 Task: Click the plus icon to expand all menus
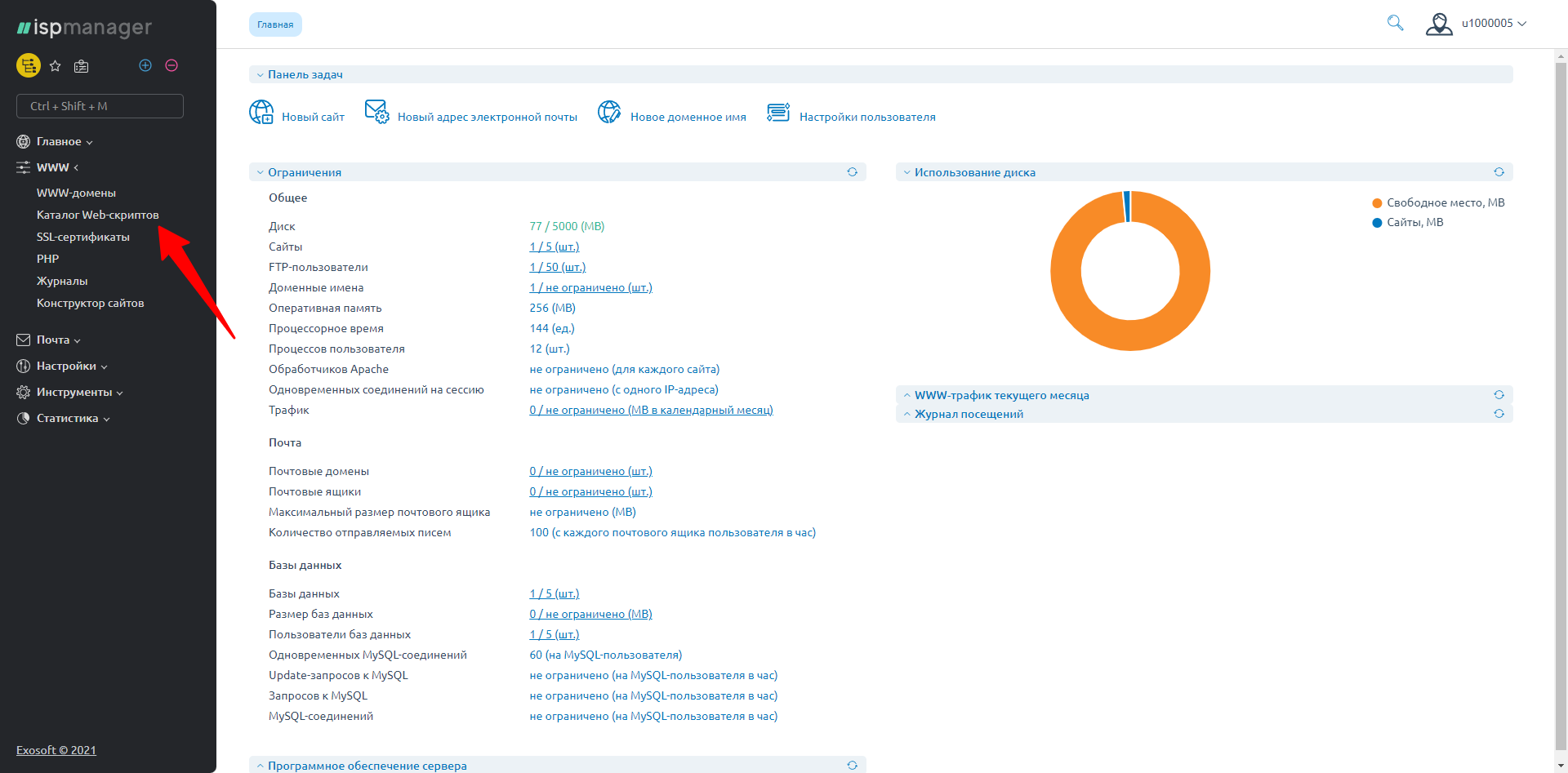pos(145,65)
